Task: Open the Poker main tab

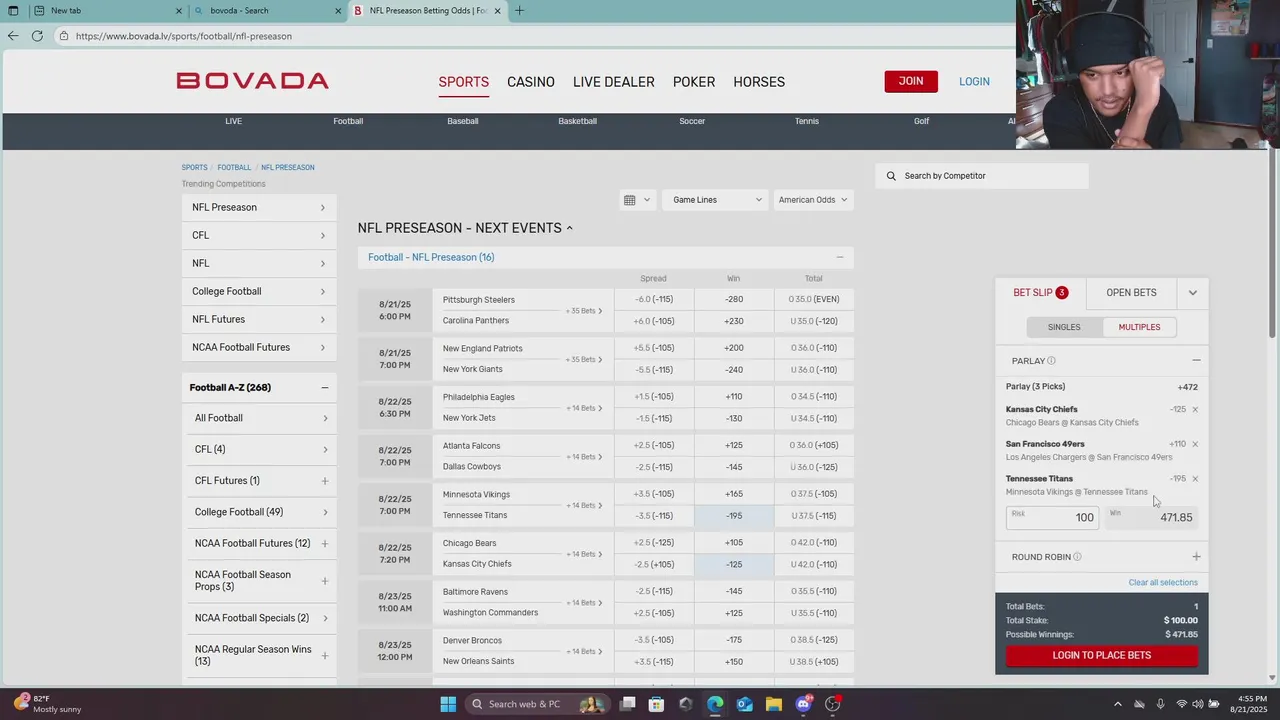Action: click(x=694, y=82)
